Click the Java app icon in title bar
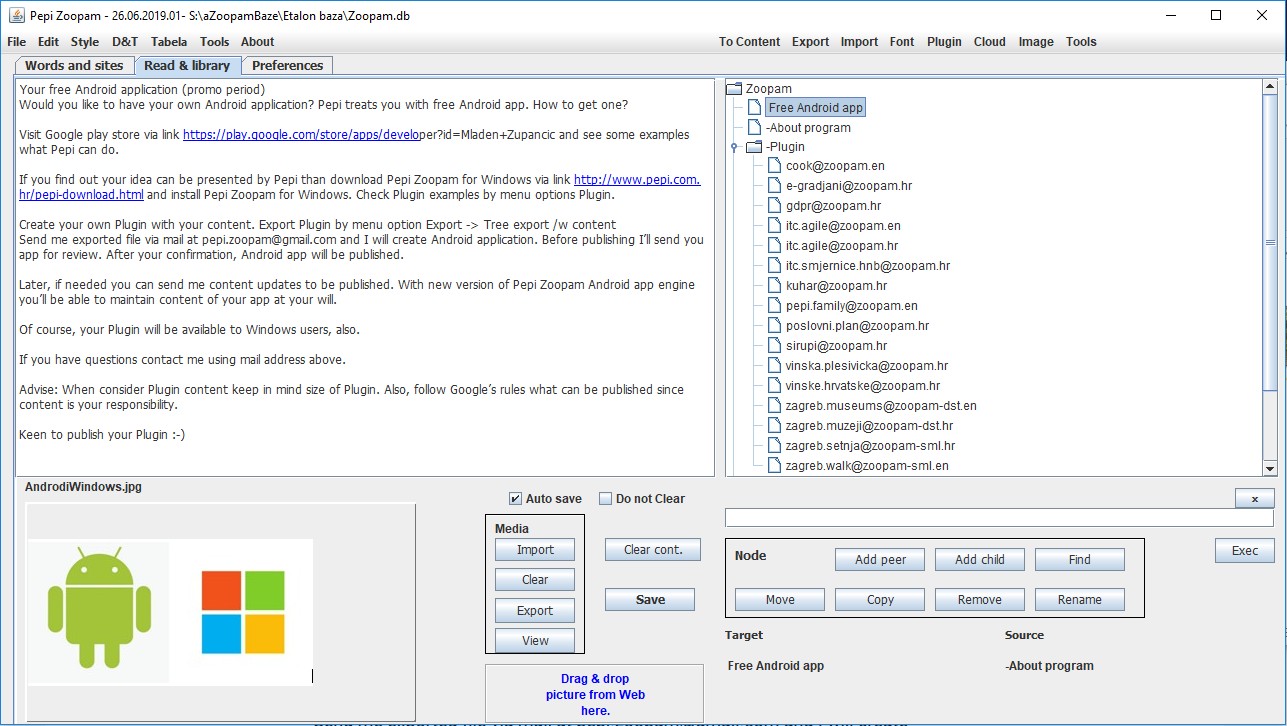The width and height of the screenshot is (1287, 726). [x=15, y=16]
